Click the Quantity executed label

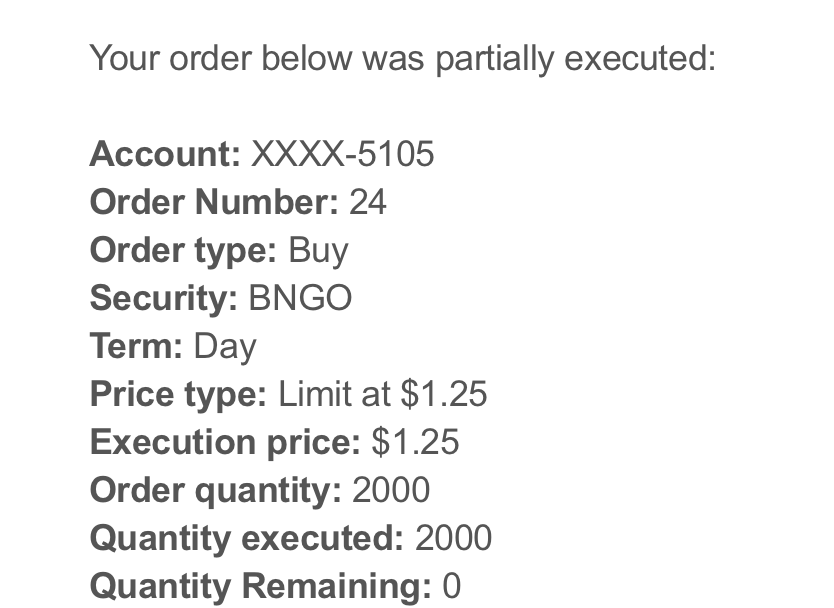(246, 538)
